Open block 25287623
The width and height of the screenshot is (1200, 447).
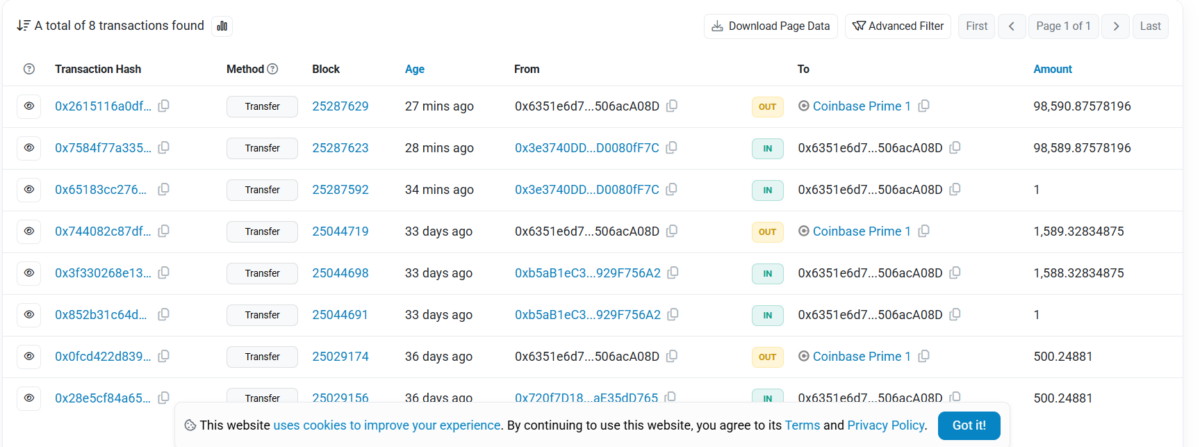(x=340, y=148)
